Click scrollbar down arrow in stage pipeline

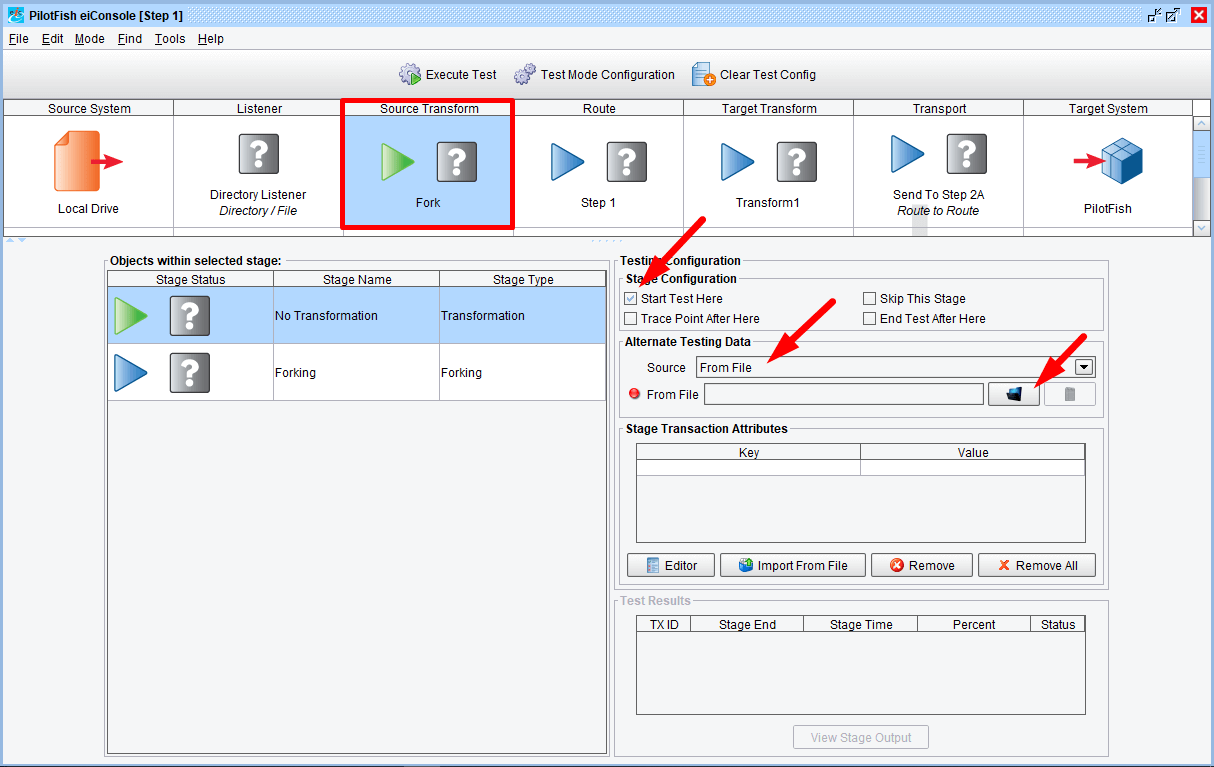click(1202, 228)
